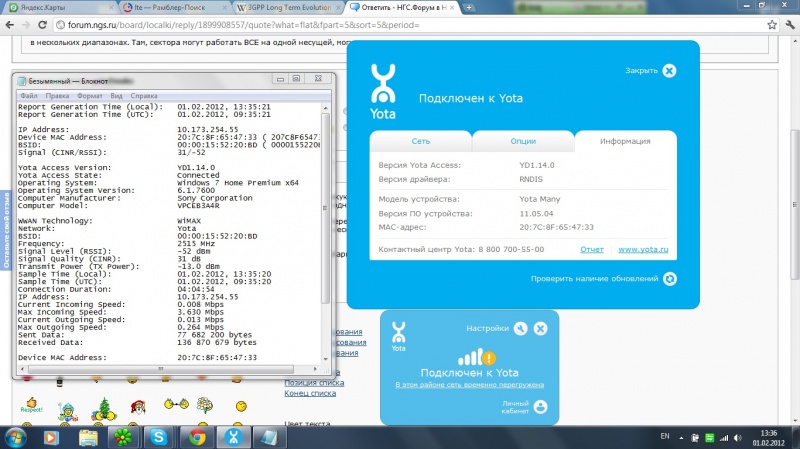Go back with the browser back arrow

point(10,24)
